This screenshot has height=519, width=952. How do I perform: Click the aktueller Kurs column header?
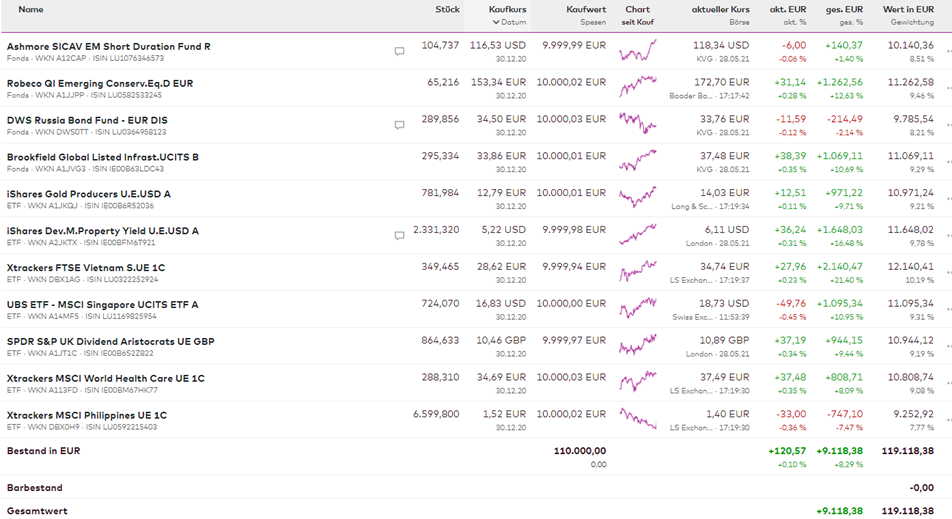720,9
